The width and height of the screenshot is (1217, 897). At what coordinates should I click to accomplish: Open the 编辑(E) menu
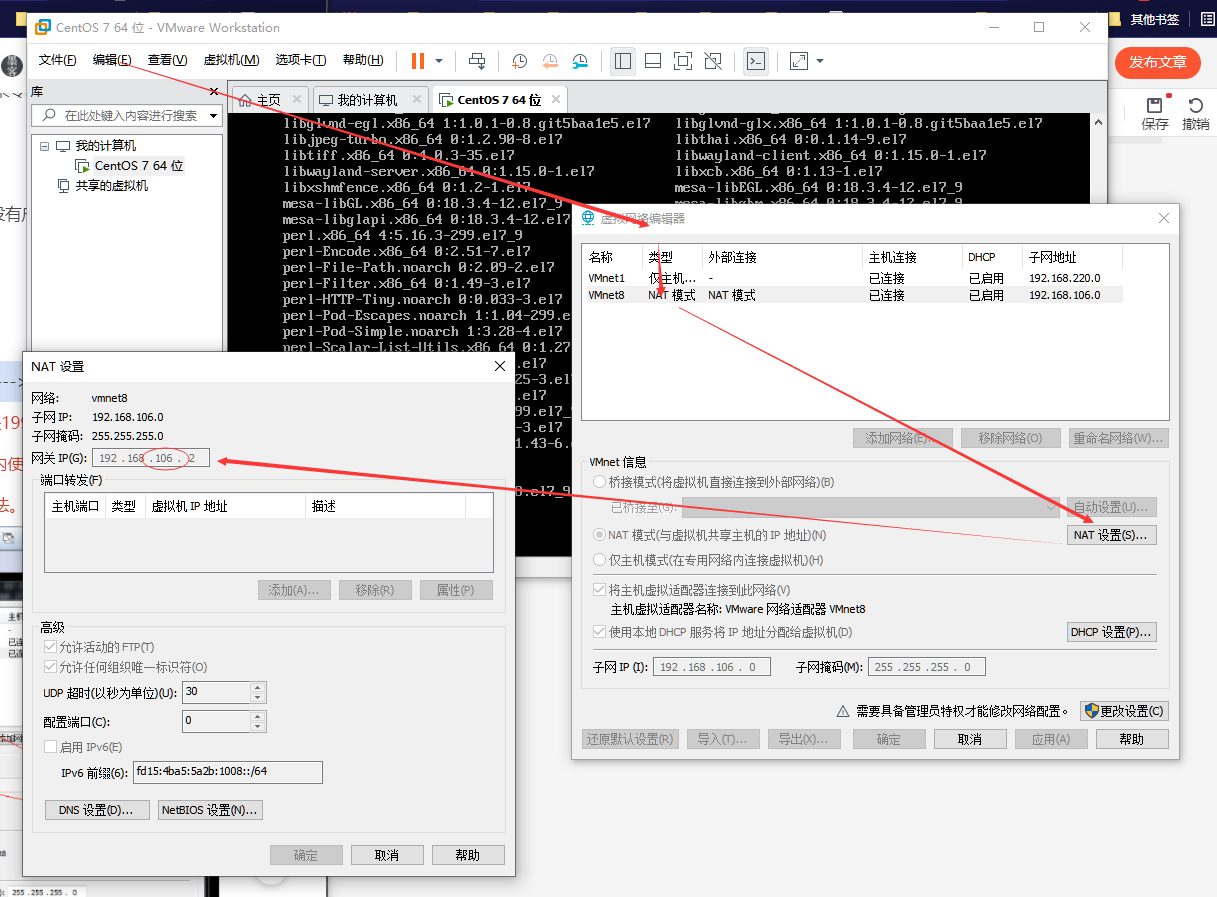click(112, 60)
